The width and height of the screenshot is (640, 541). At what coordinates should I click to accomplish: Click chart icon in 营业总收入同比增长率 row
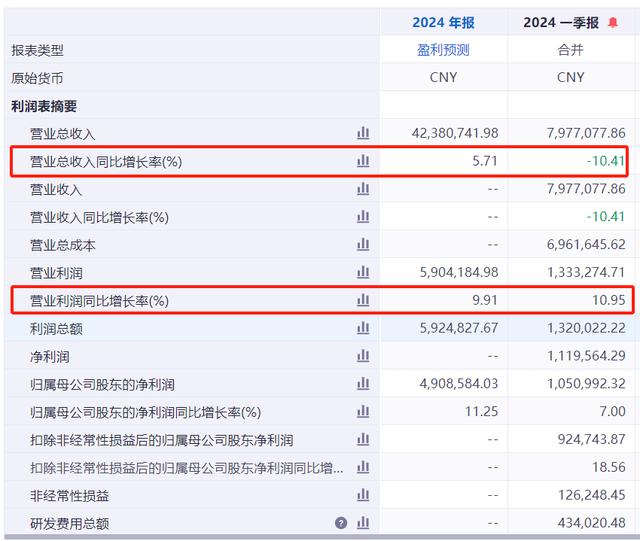click(x=363, y=161)
